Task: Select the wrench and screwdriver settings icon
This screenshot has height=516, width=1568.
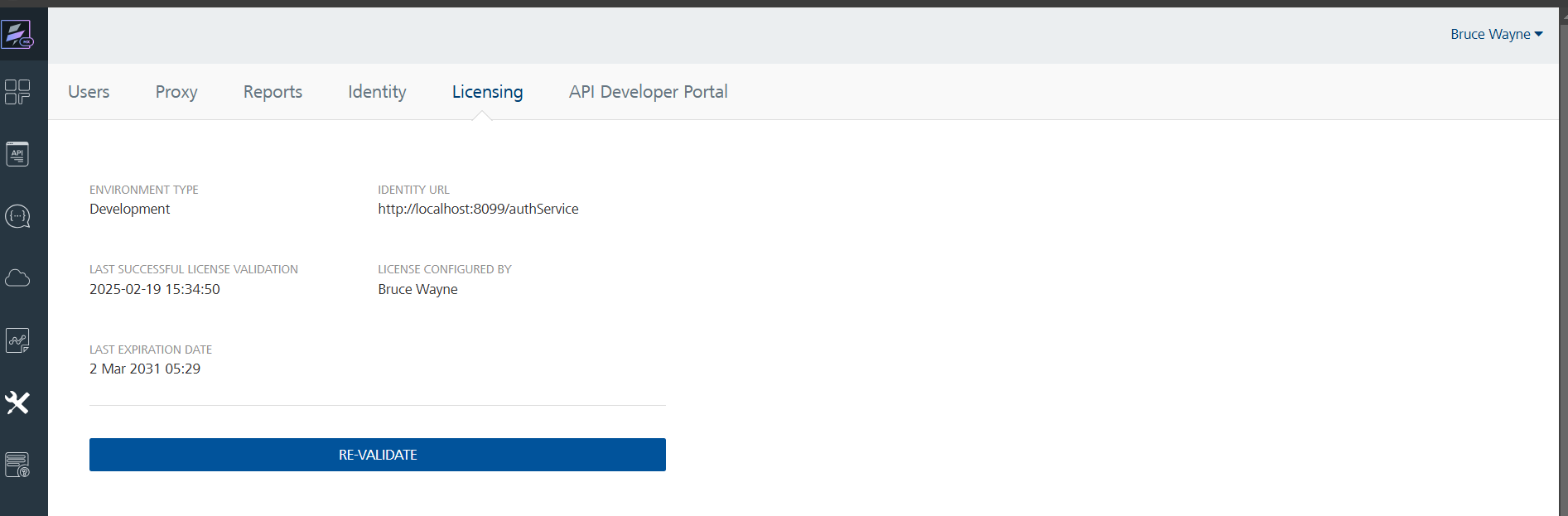Action: coord(17,403)
